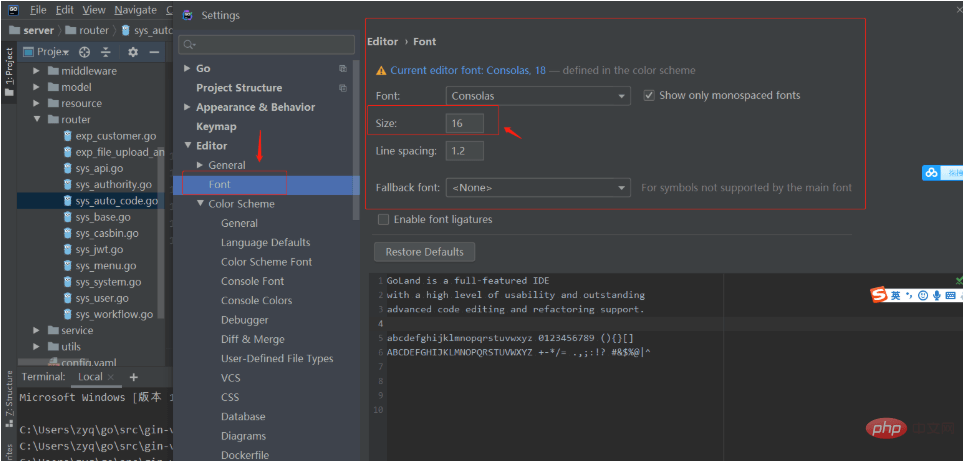Expand the service folder
Viewport: 965px width, 461px height.
tap(36, 331)
